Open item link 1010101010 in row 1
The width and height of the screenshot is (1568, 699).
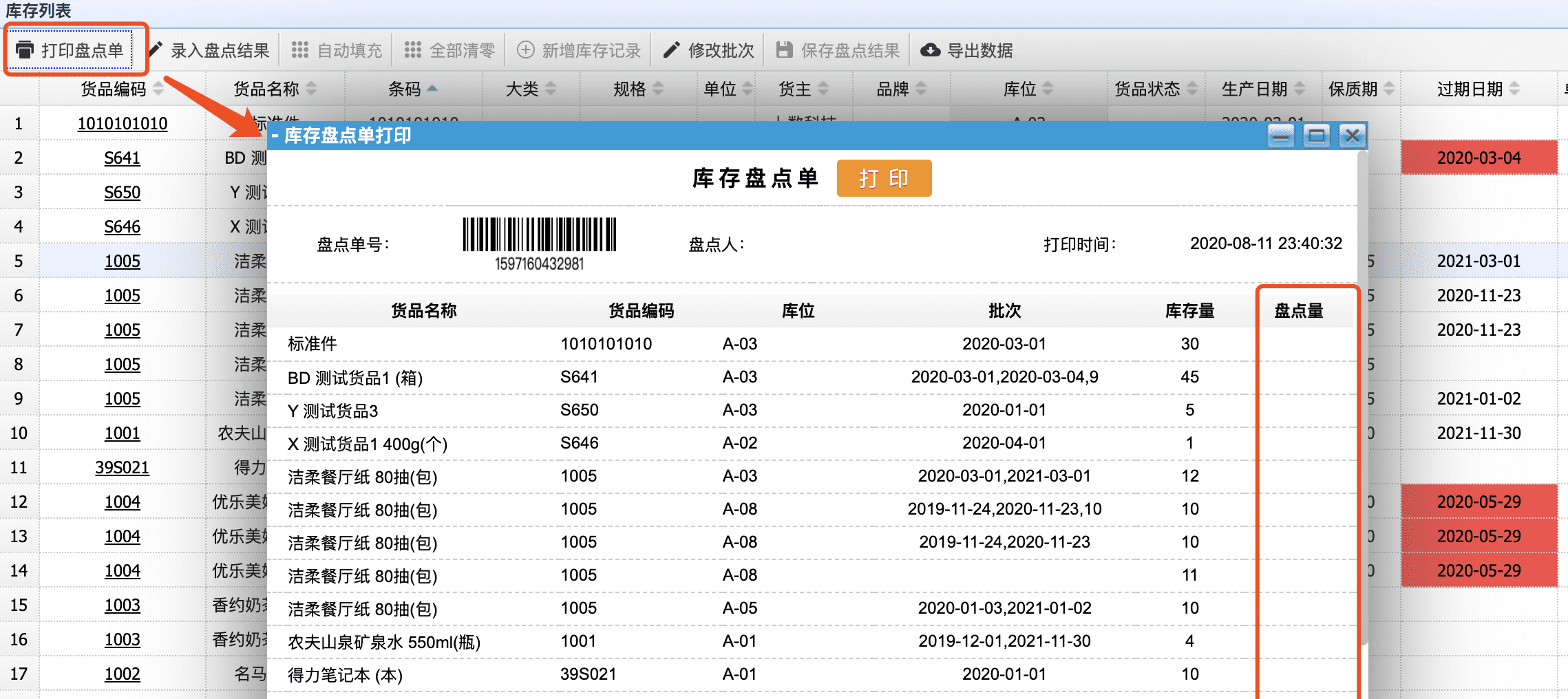coord(123,124)
